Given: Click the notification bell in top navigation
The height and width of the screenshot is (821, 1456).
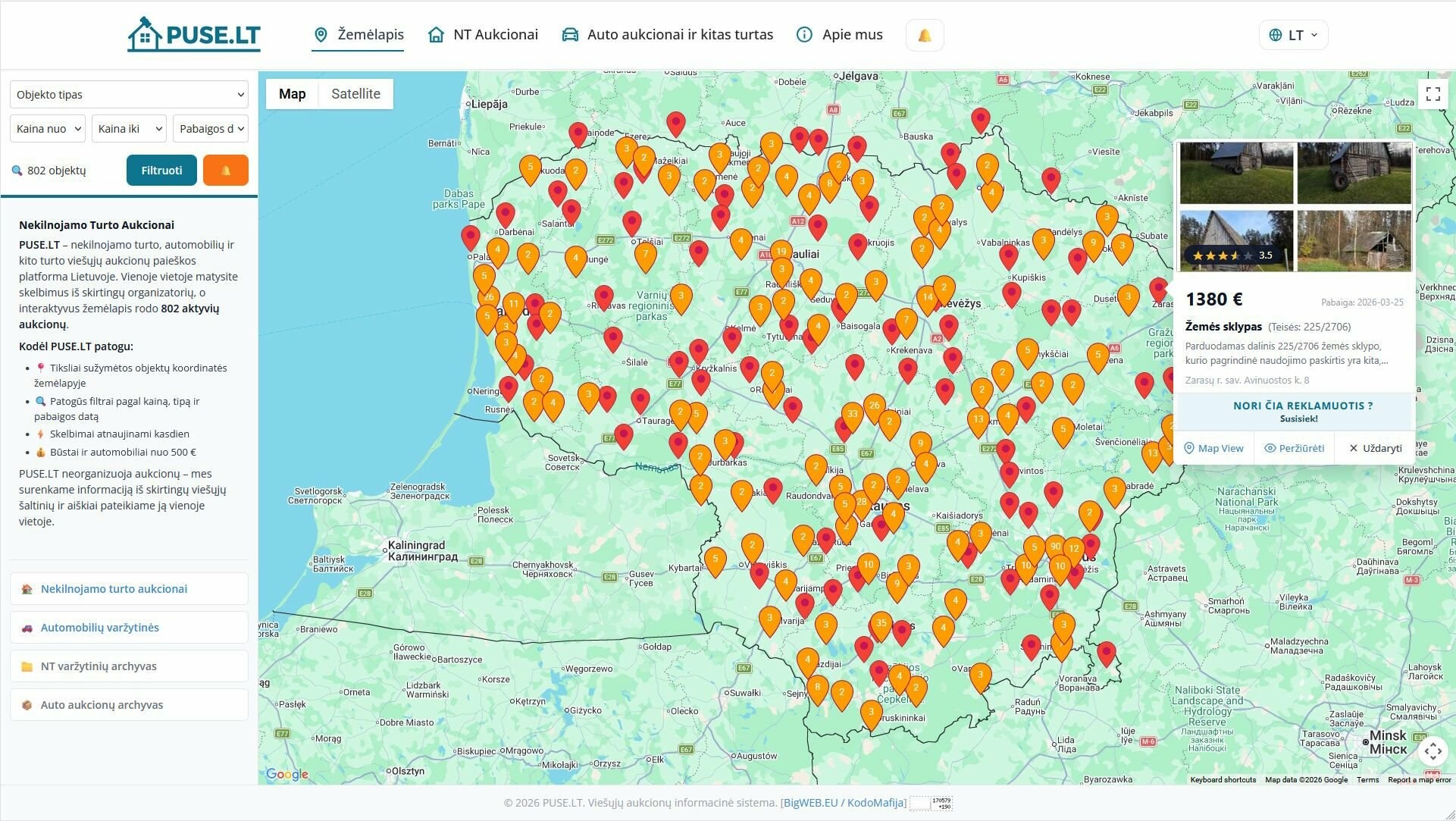Looking at the screenshot, I should [924, 36].
